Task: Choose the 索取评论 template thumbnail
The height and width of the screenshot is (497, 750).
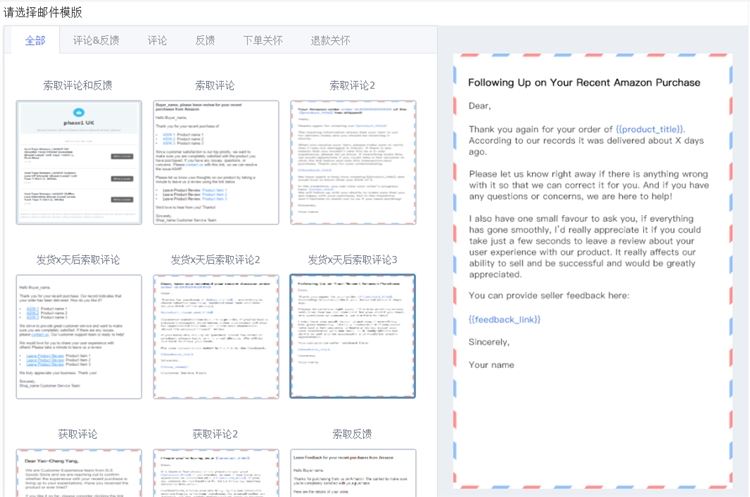Action: click(216, 162)
